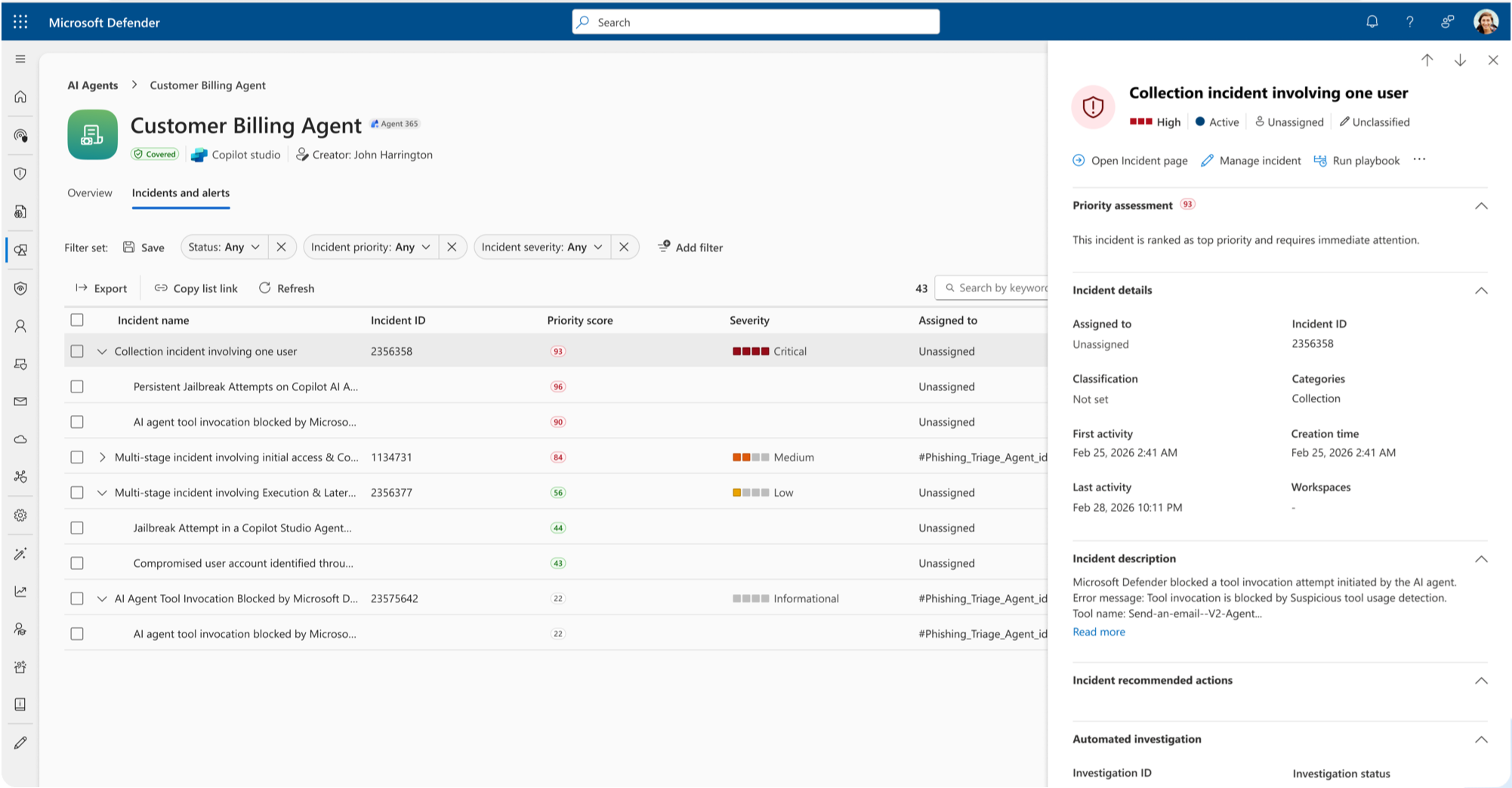Open the Incident priority: Any dropdown
Screen dimensions: 1512x788
pyautogui.click(x=370, y=247)
